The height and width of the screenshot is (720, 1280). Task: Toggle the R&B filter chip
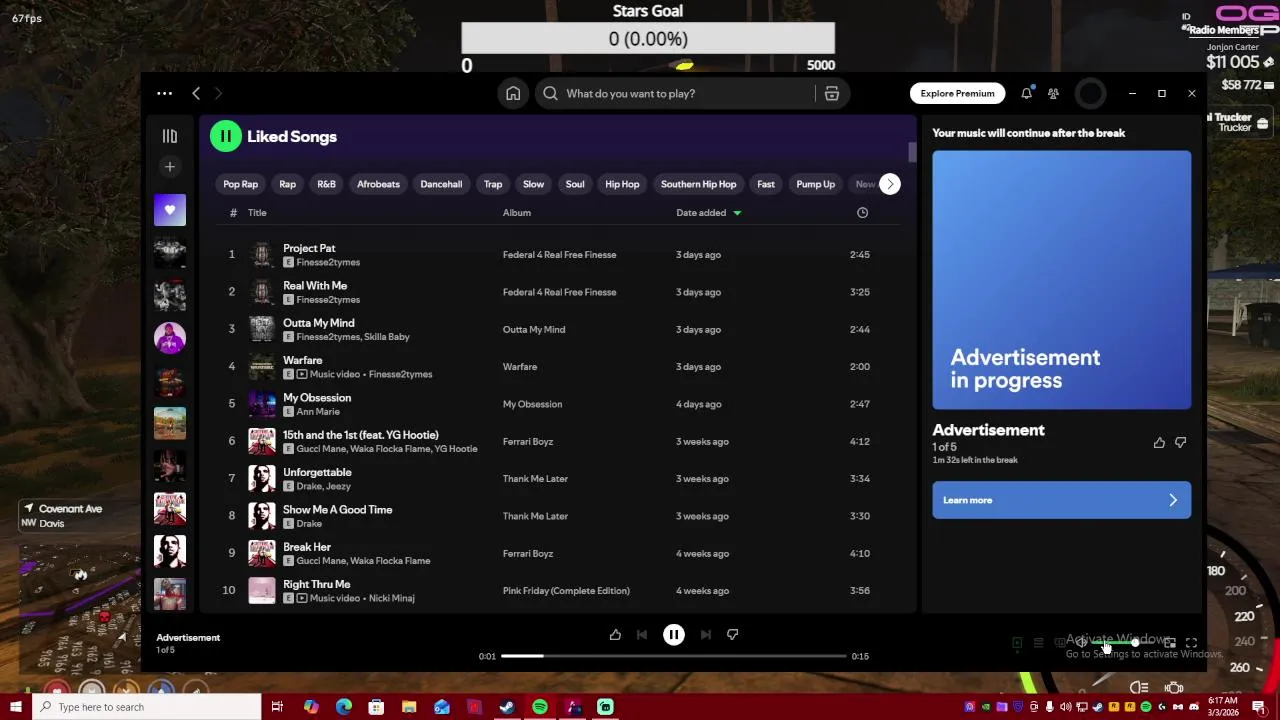tap(326, 184)
